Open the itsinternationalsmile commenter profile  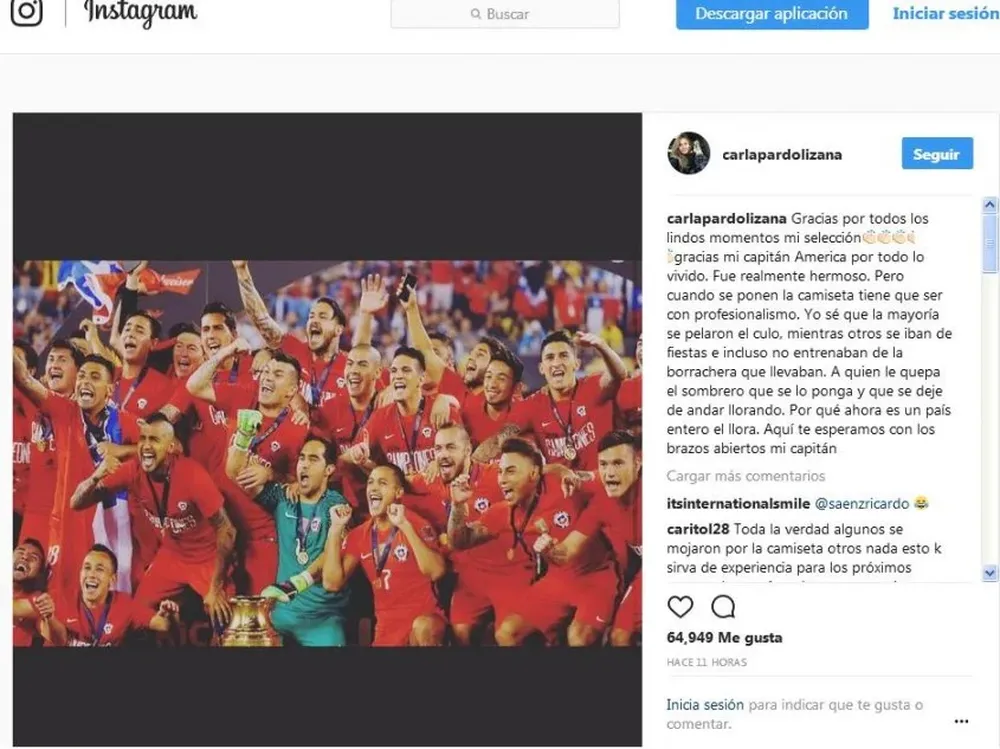[x=738, y=503]
